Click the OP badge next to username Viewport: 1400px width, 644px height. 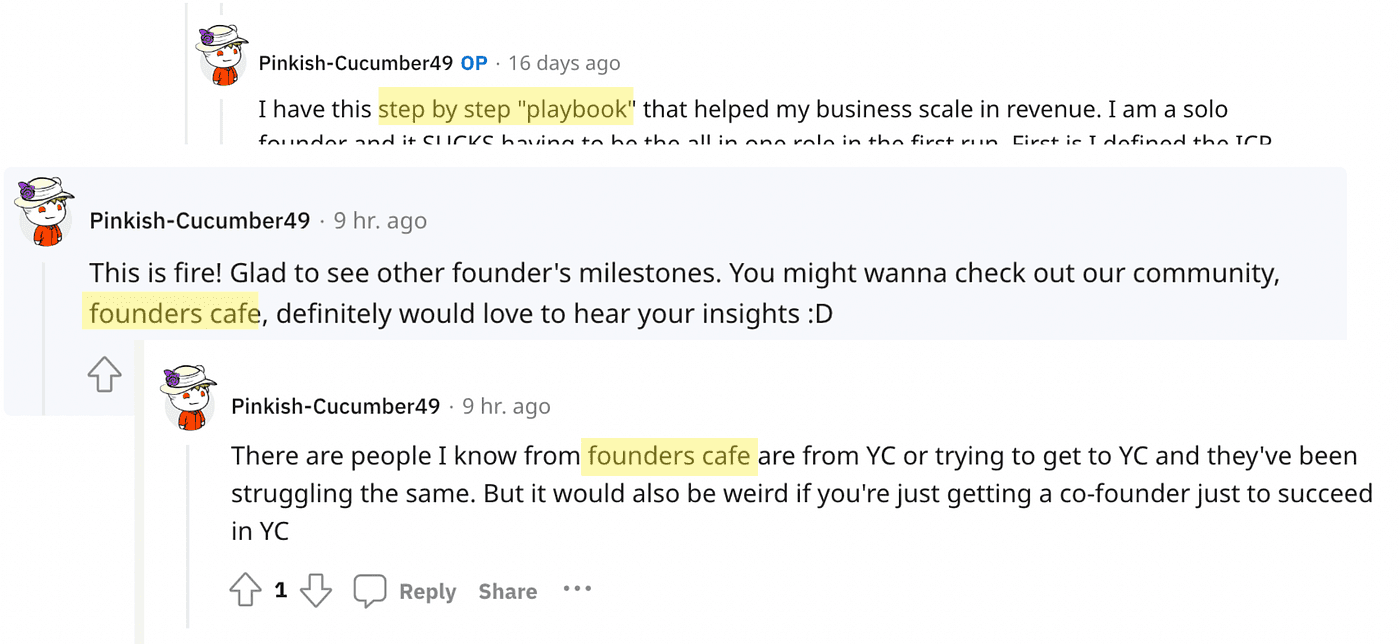[x=474, y=63]
